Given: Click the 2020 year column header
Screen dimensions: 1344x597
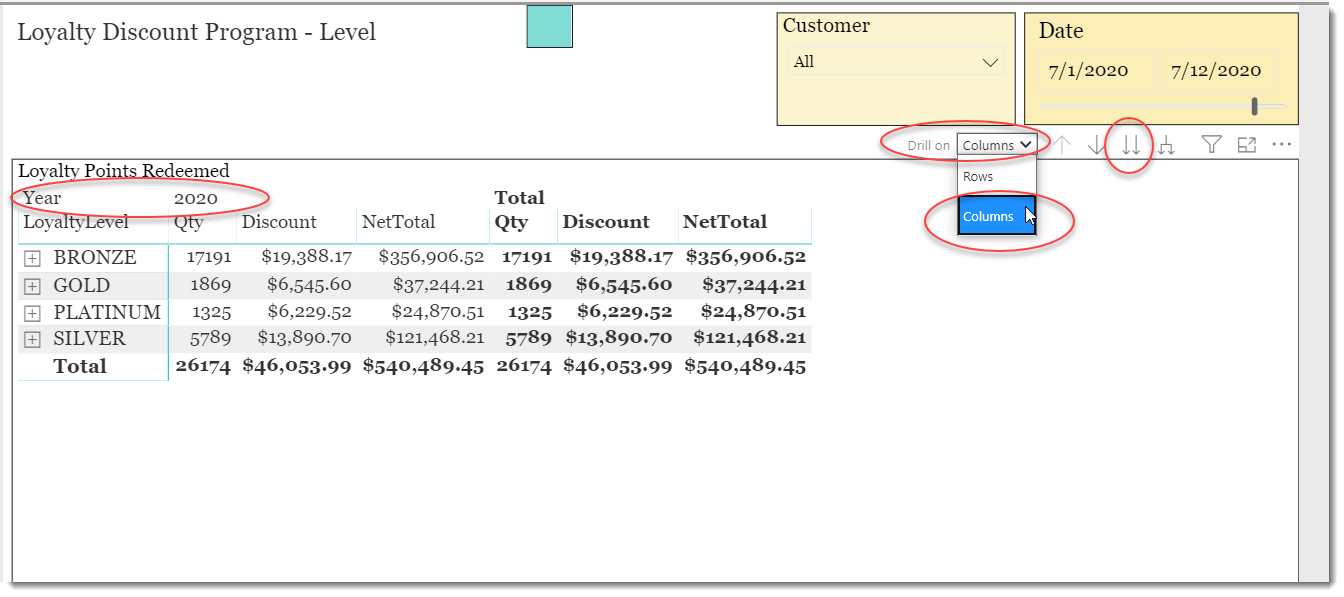Looking at the screenshot, I should pyautogui.click(x=196, y=198).
